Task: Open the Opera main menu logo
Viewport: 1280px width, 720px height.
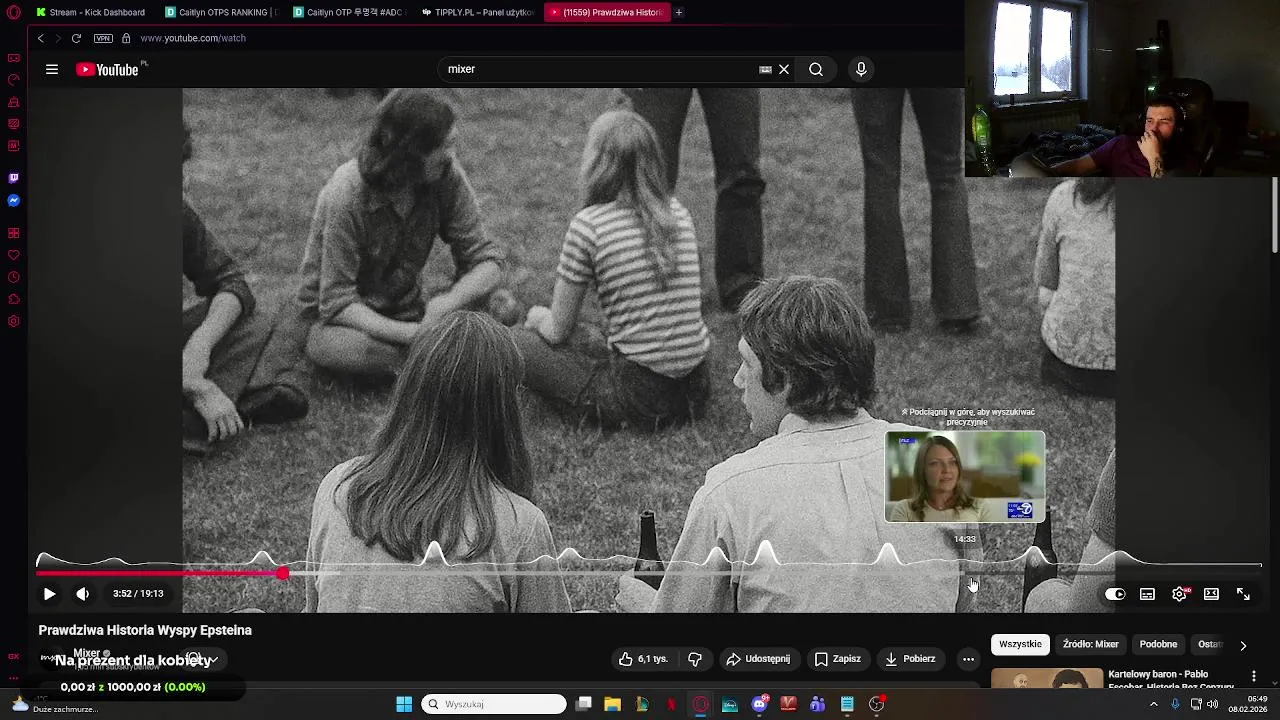Action: 14,12
